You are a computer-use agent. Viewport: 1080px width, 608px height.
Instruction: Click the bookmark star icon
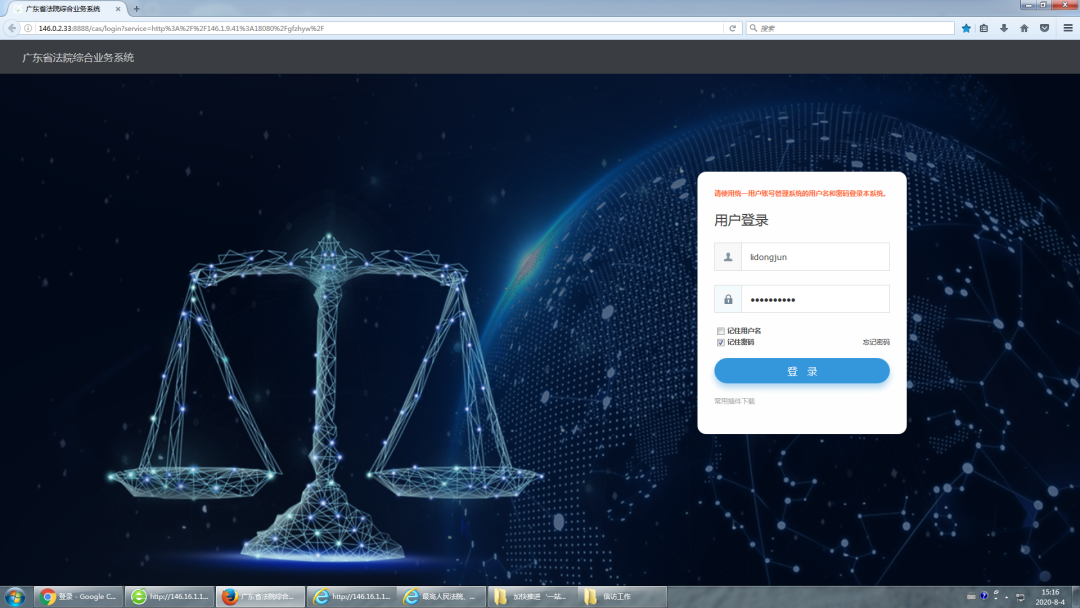click(966, 28)
